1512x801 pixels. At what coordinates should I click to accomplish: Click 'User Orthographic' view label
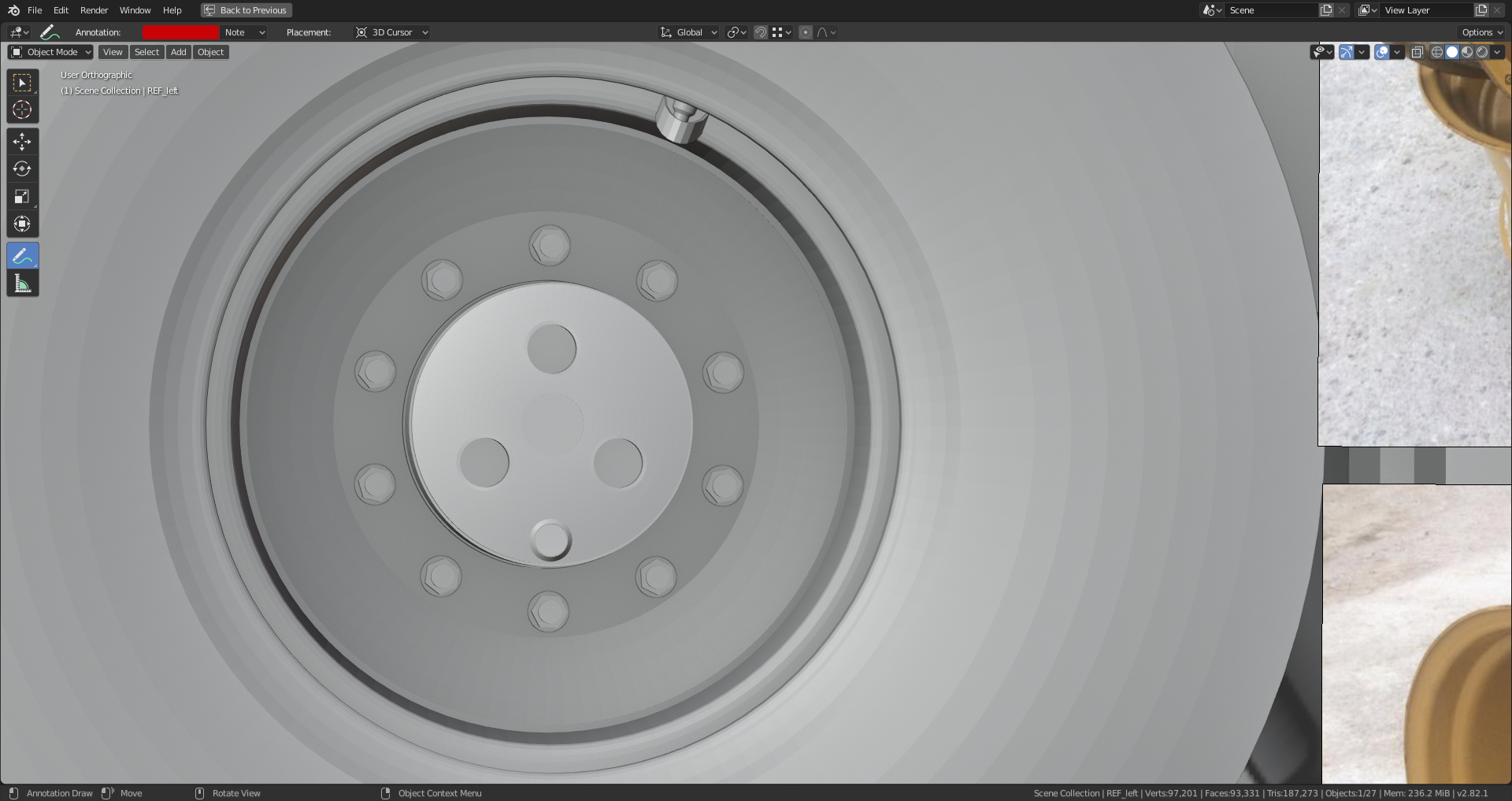pyautogui.click(x=96, y=75)
